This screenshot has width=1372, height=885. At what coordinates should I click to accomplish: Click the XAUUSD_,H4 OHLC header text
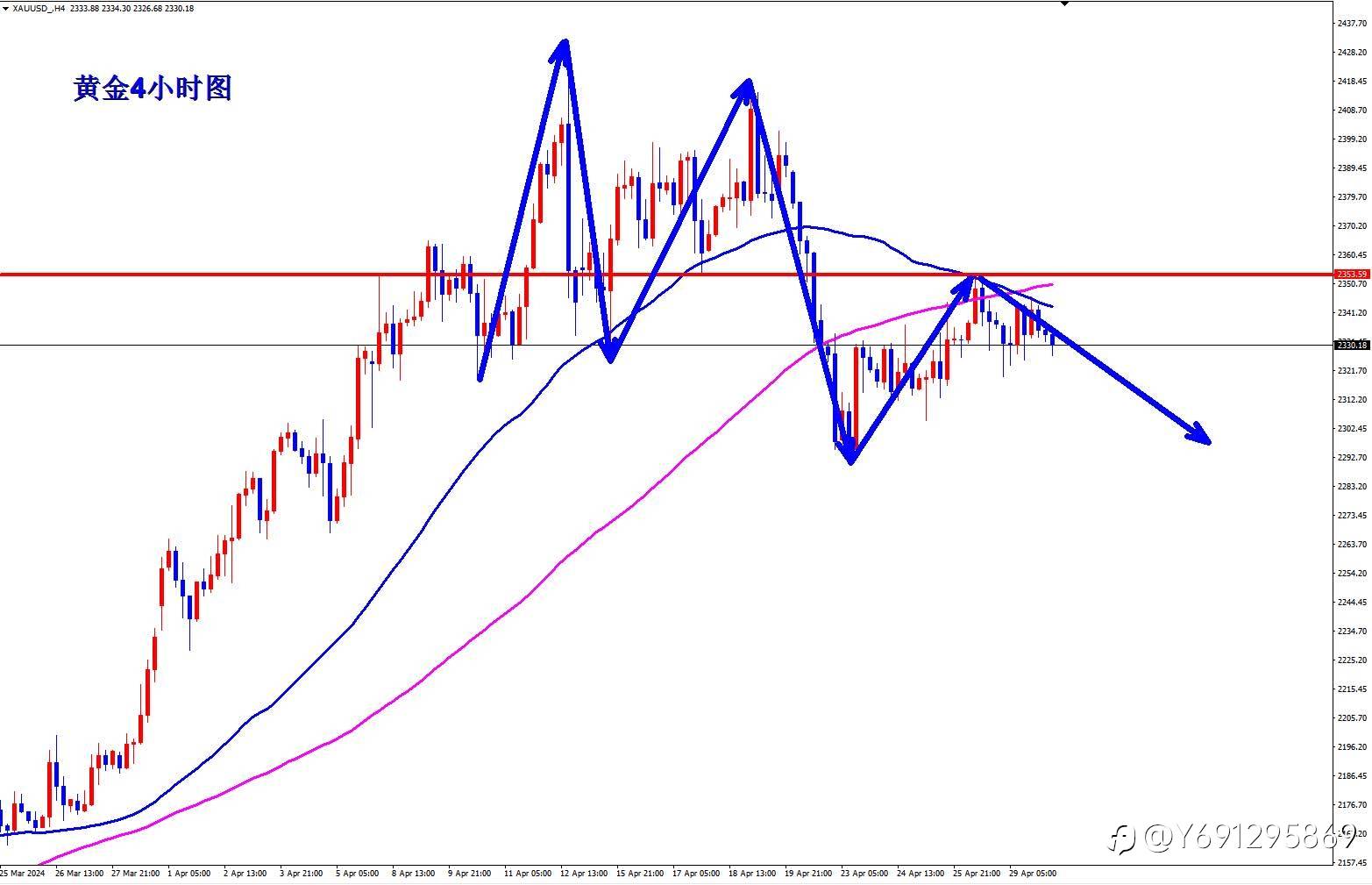click(x=104, y=8)
